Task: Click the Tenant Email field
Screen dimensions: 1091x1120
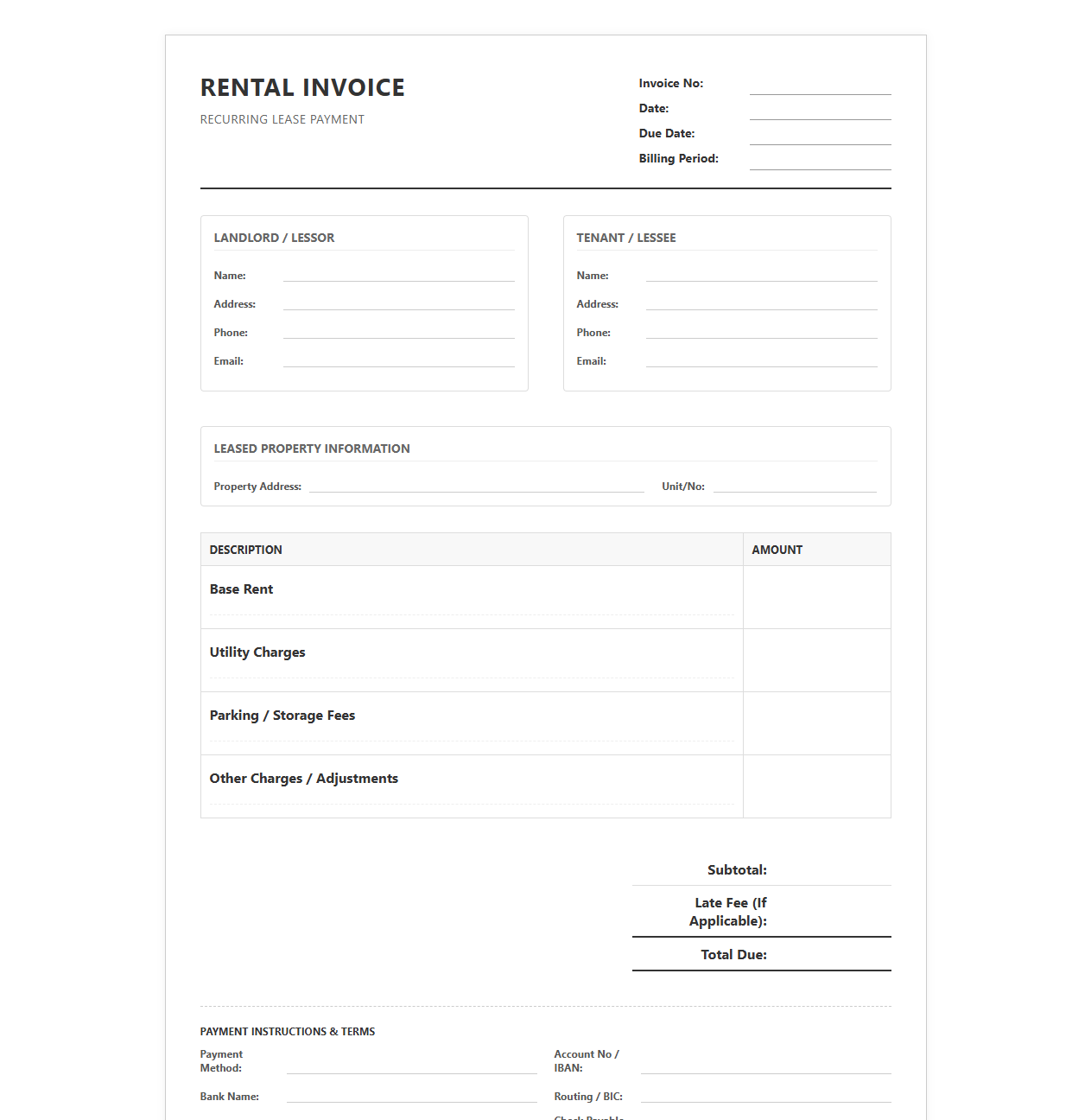Action: point(761,360)
